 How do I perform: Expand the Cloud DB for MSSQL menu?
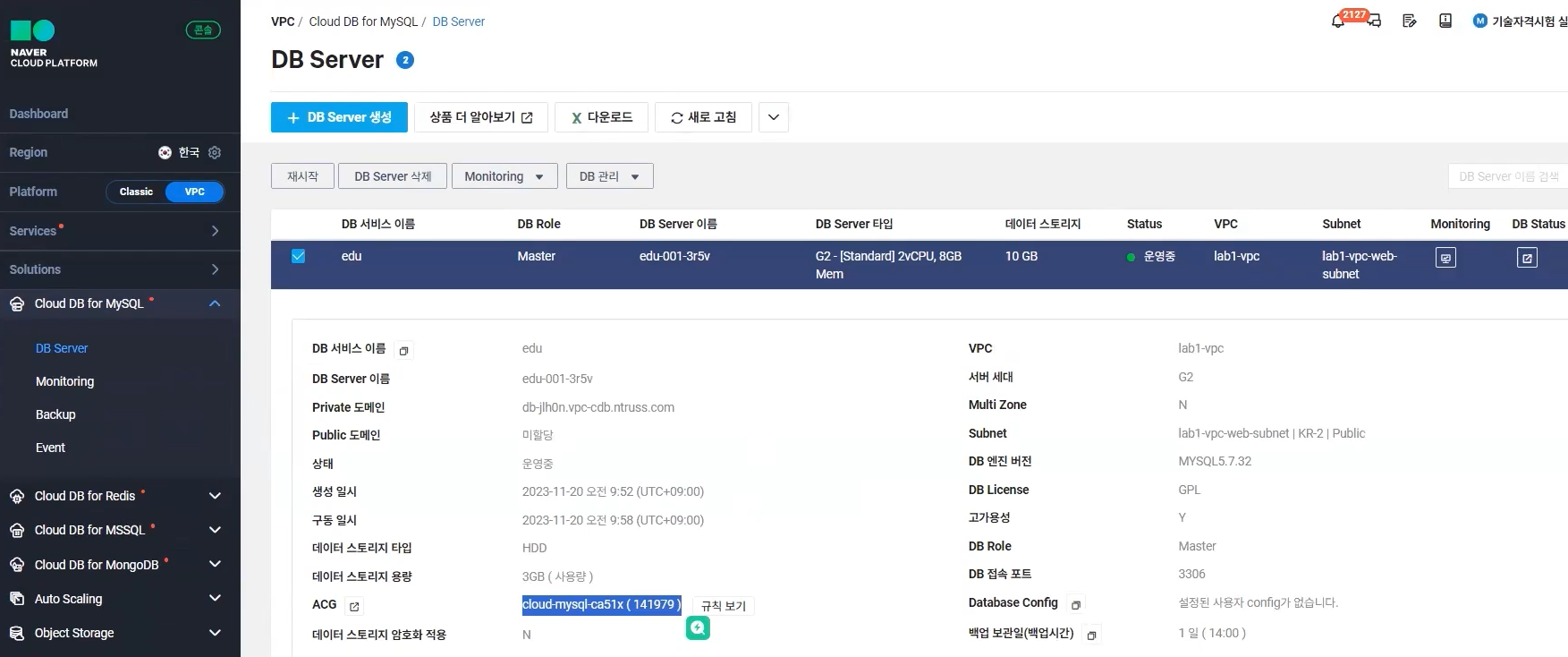pos(215,530)
